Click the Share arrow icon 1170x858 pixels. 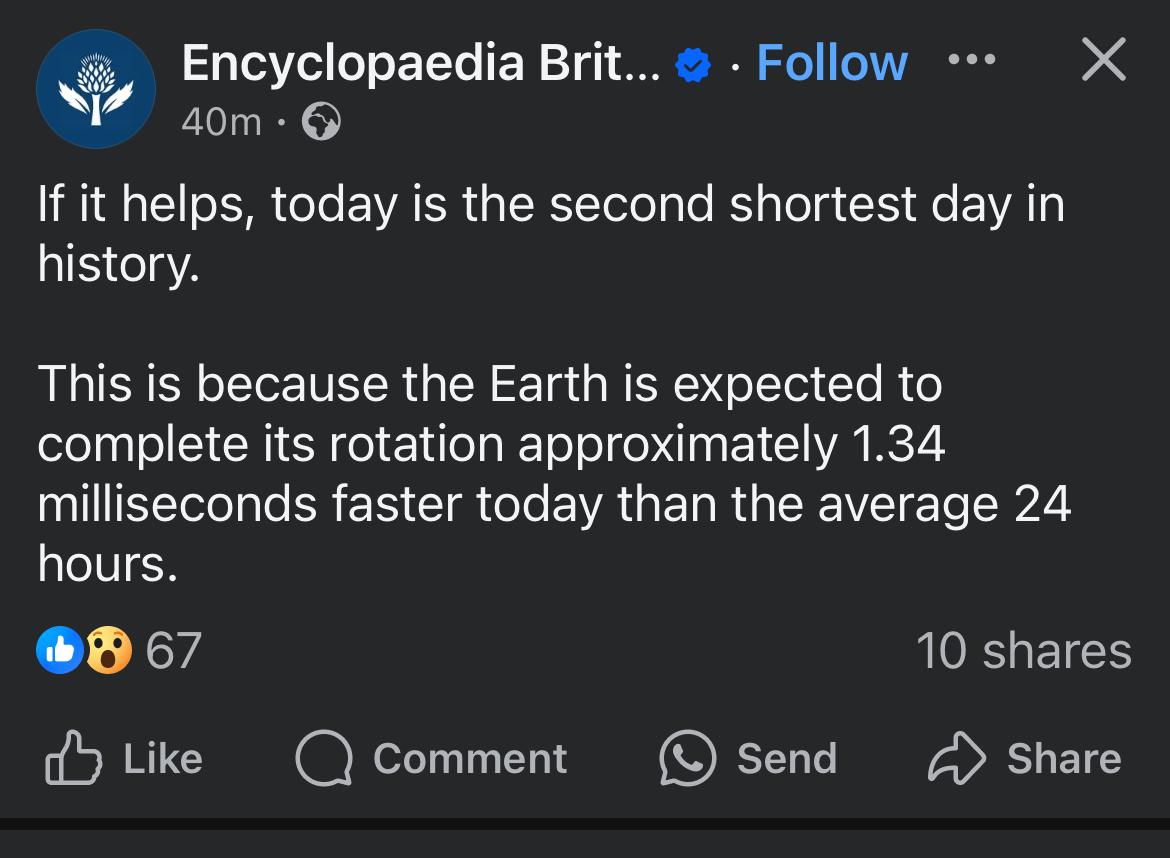[957, 758]
